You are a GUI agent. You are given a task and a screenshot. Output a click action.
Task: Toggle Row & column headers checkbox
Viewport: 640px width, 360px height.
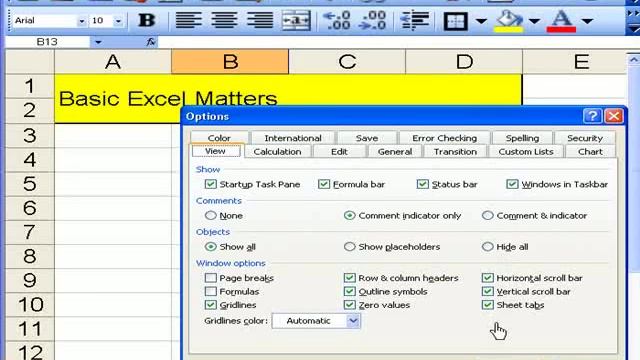pos(349,278)
